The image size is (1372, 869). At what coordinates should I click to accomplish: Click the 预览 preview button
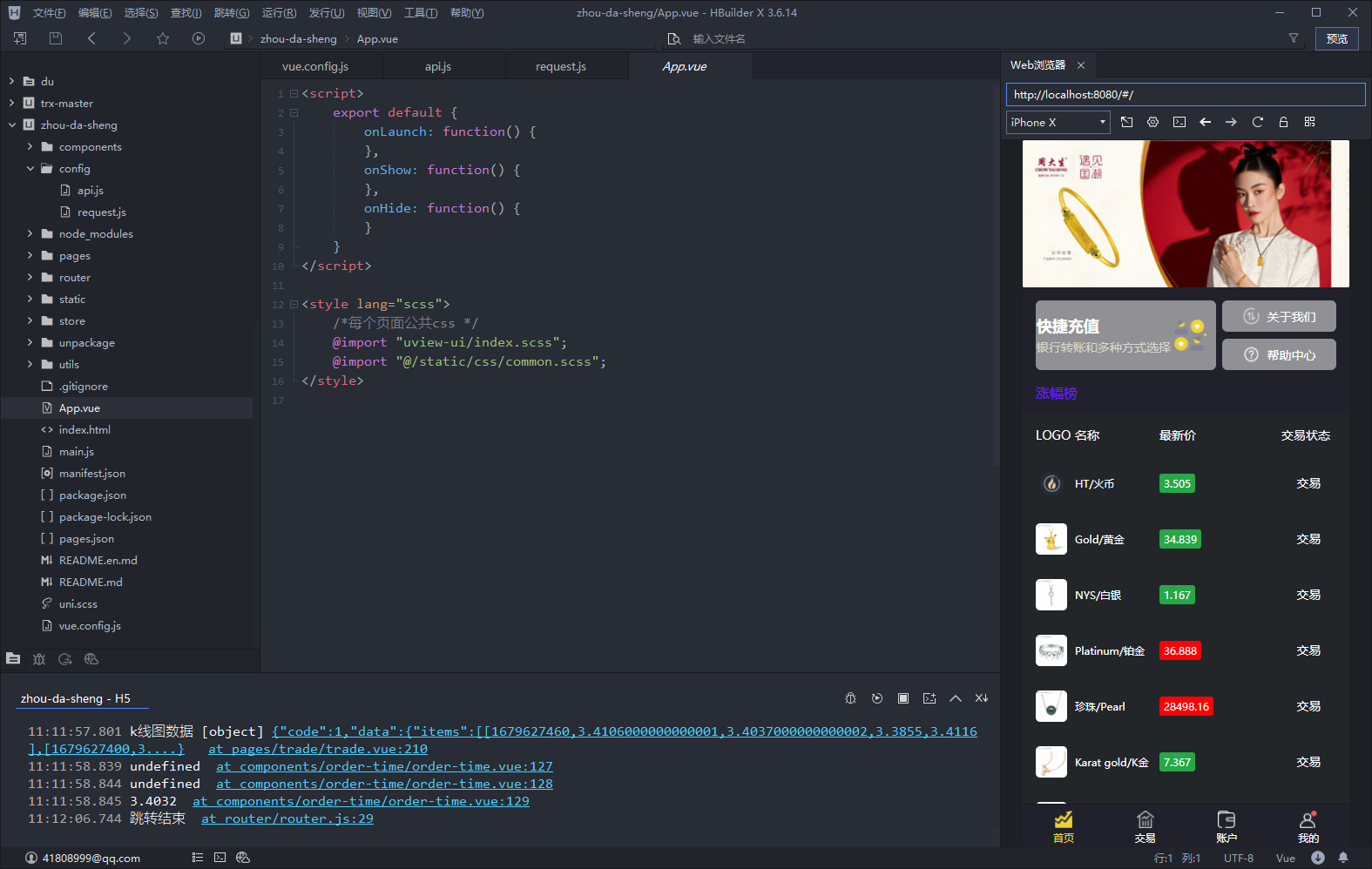coord(1337,38)
